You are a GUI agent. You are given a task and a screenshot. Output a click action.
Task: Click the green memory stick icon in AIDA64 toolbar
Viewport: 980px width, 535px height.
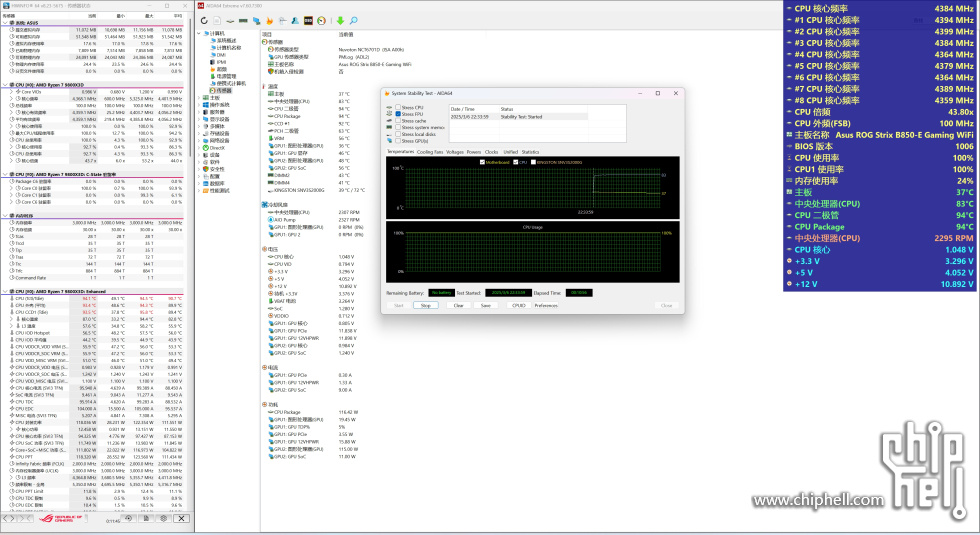[243, 21]
